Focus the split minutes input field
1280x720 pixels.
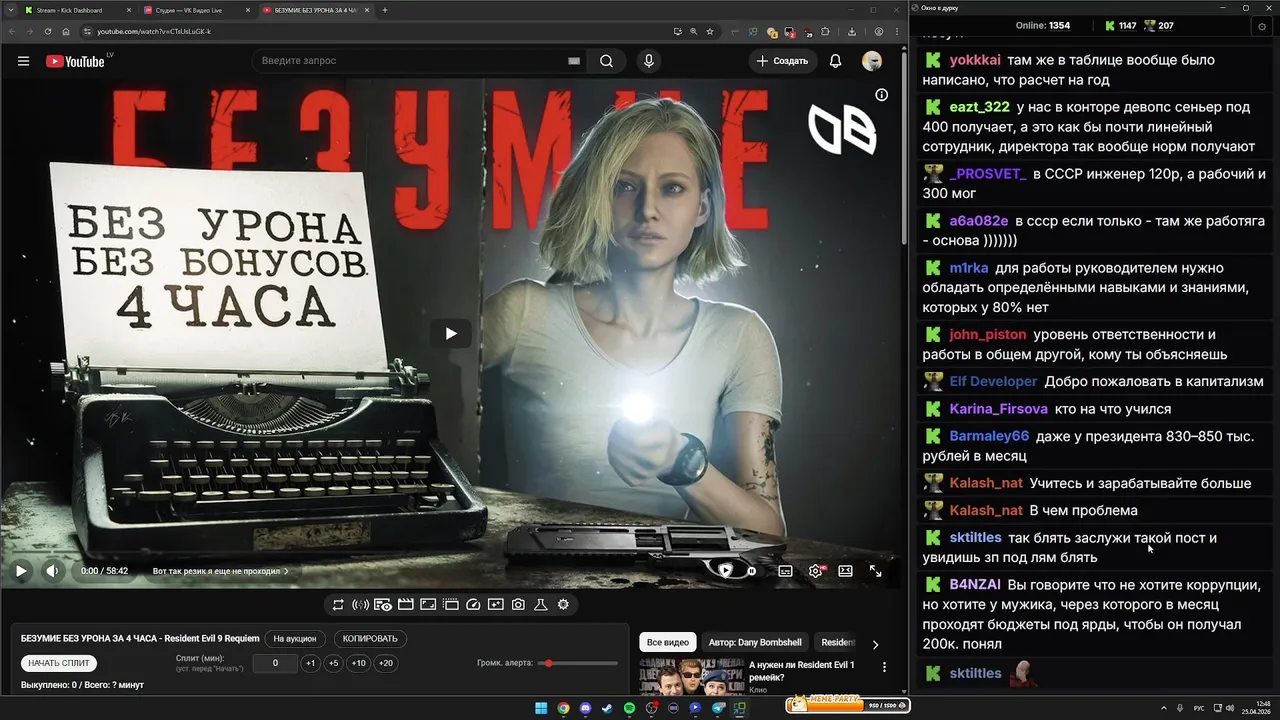[x=275, y=663]
